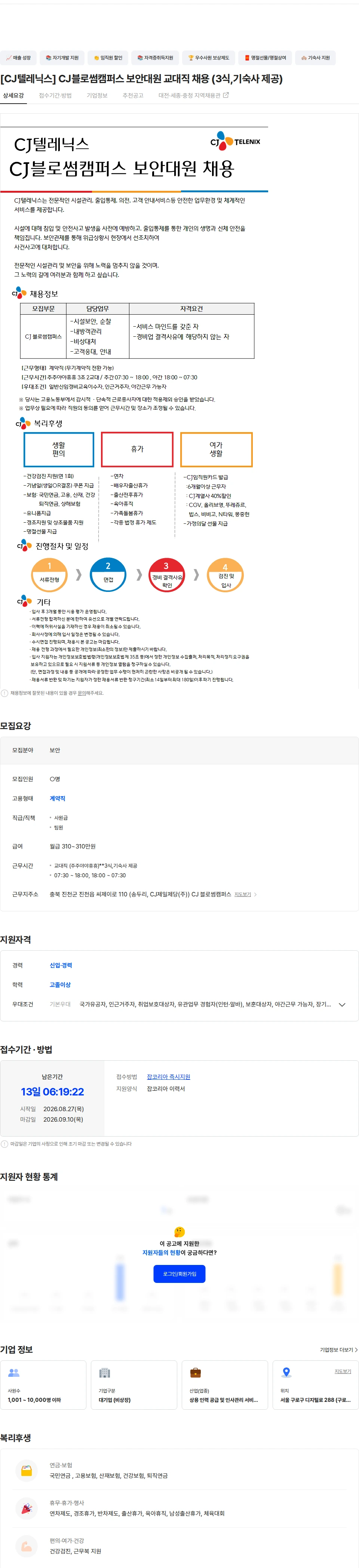Open 대전·세종·충청 지역채용관 tab
Image resolution: width=359 pixels, height=1568 pixels.
pos(193,95)
